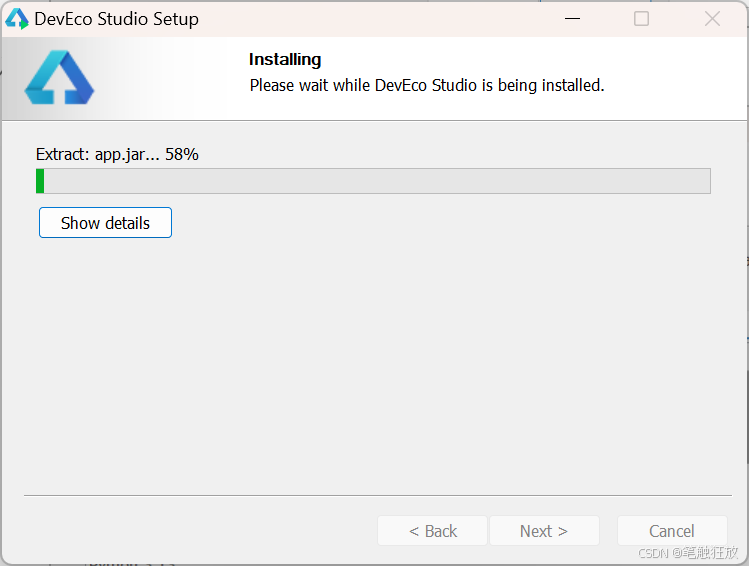The height and width of the screenshot is (566, 749).
Task: Click the bold 'Installing' heading
Action: (285, 59)
